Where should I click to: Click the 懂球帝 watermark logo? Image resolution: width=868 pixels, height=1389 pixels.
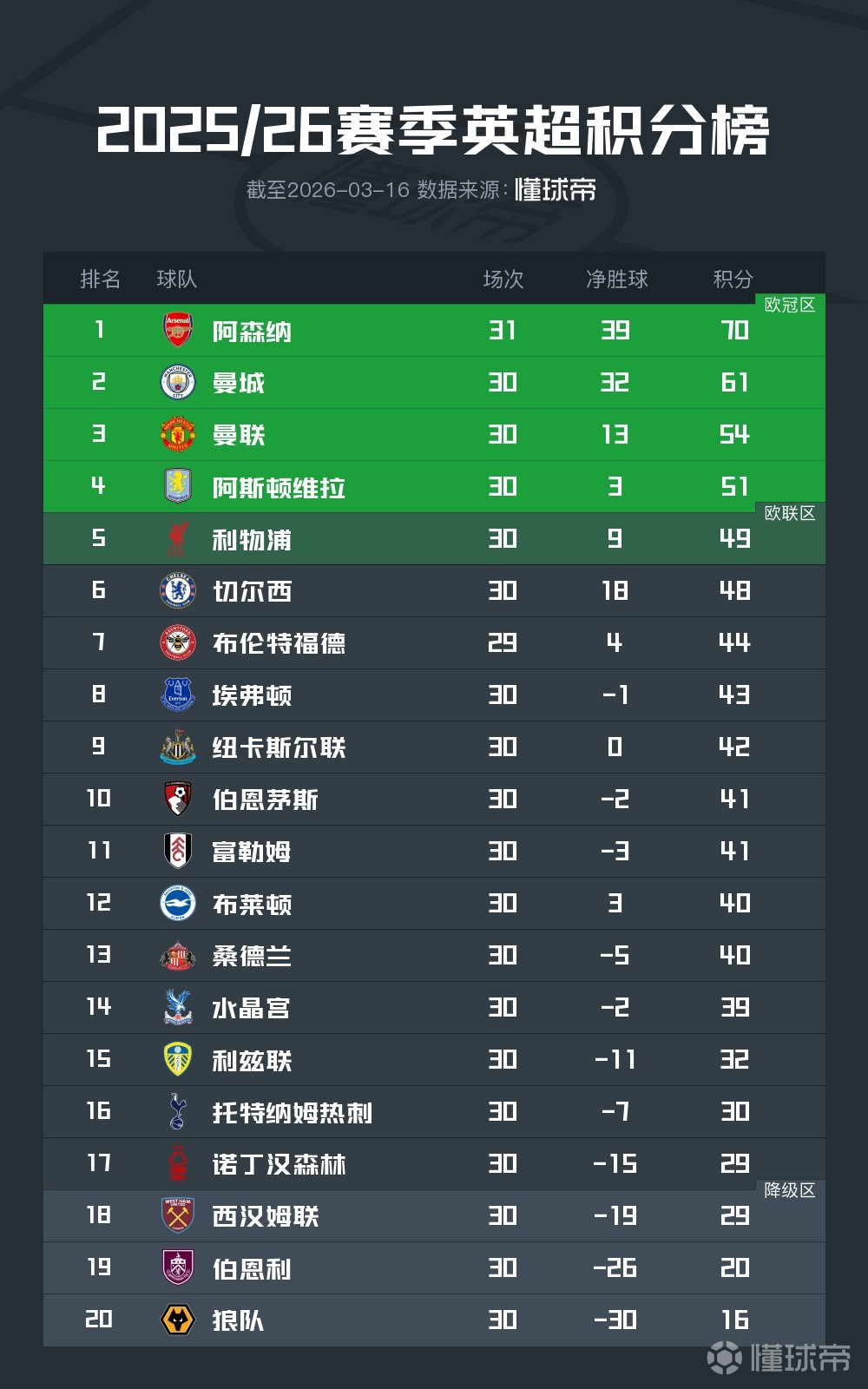[779, 1358]
